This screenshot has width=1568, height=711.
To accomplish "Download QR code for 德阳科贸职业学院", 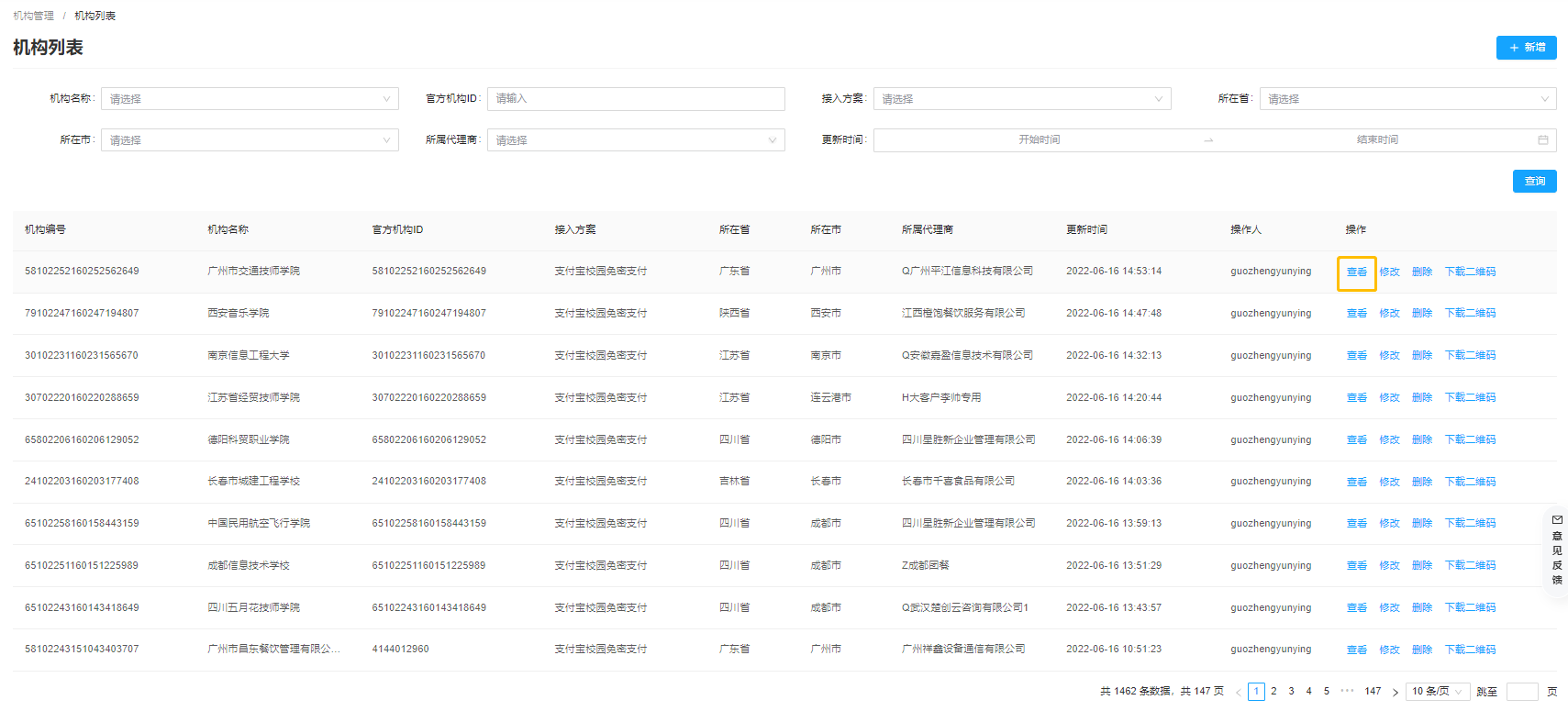I will point(1470,440).
